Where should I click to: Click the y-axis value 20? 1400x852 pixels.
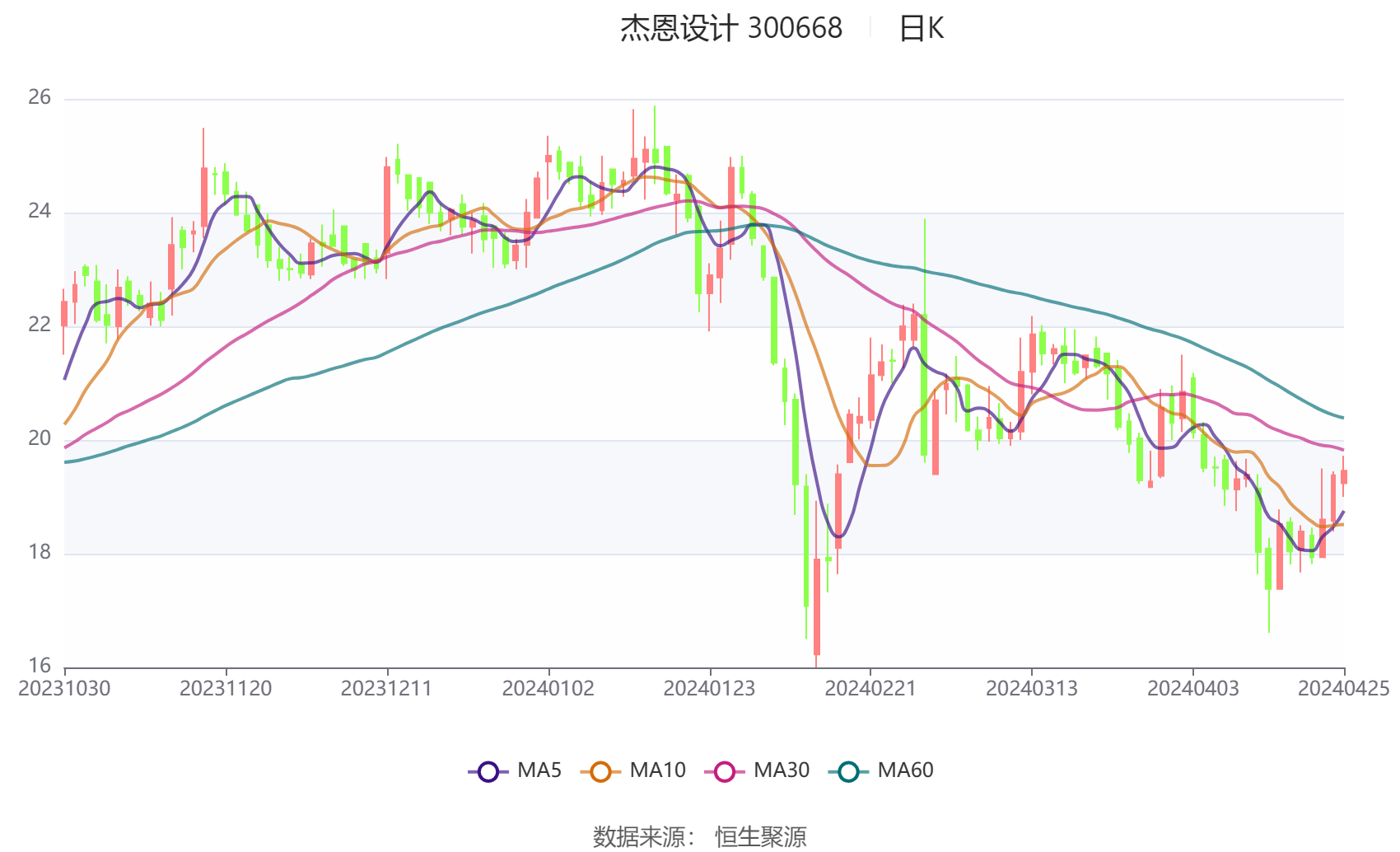(x=40, y=438)
